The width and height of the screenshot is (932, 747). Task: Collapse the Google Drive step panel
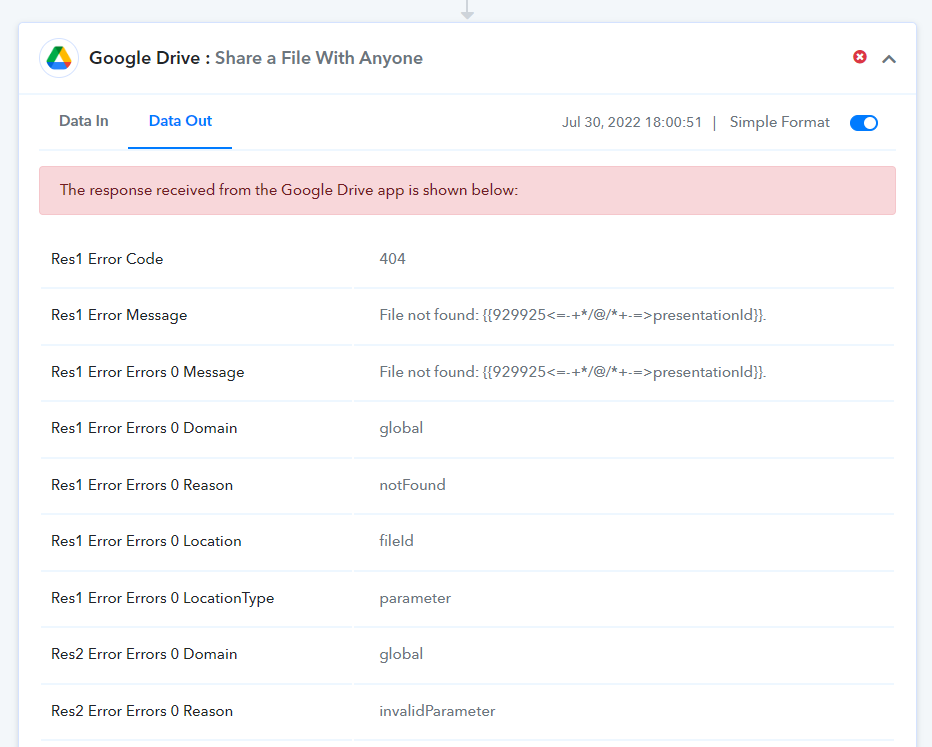point(889,59)
